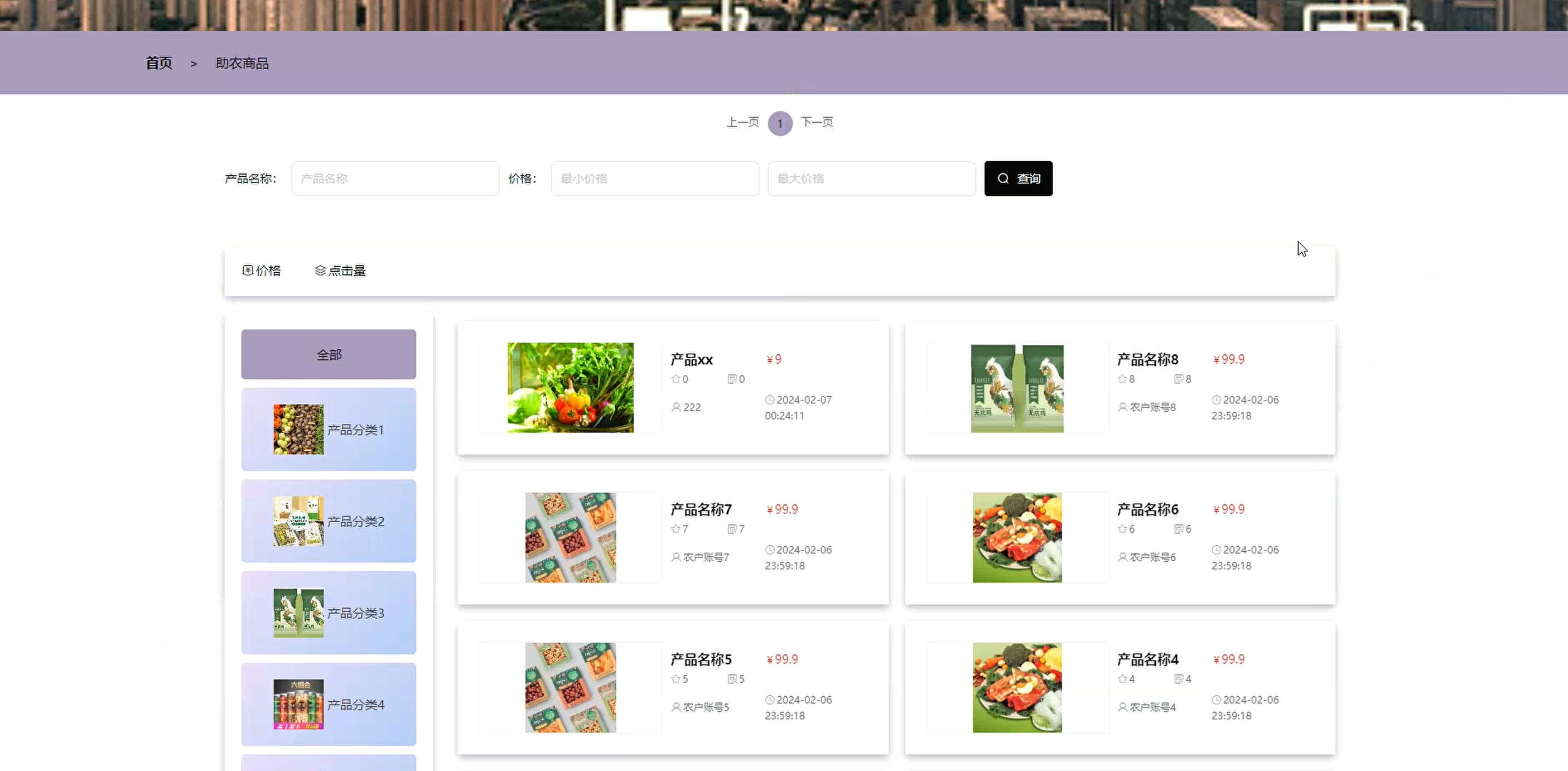
Task: Click the 产品名称8 title
Action: 1147,359
